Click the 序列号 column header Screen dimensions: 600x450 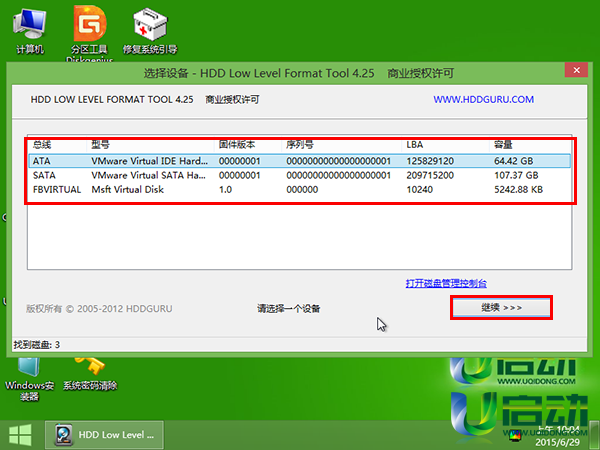pyautogui.click(x=341, y=145)
